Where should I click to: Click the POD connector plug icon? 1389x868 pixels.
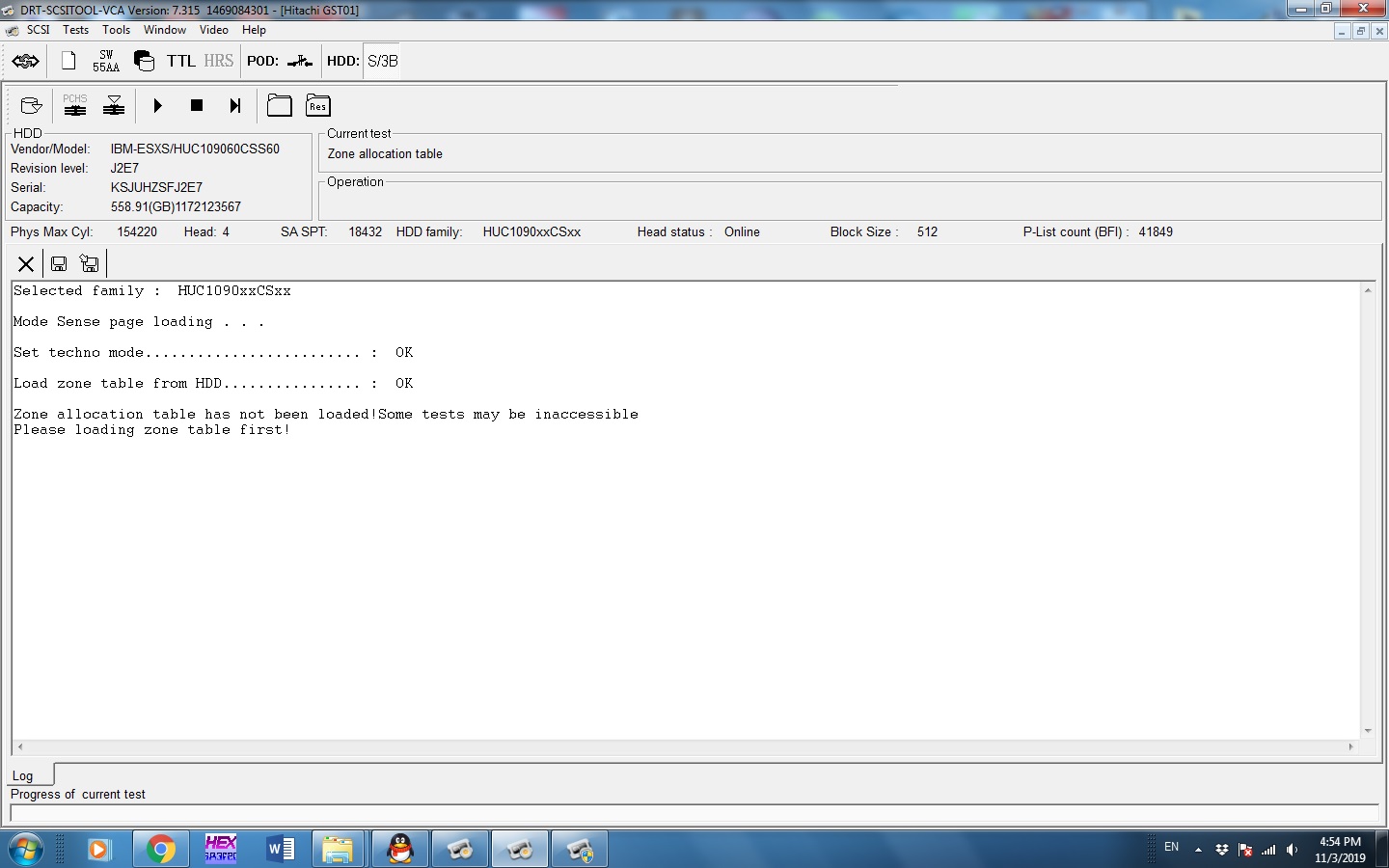(300, 61)
